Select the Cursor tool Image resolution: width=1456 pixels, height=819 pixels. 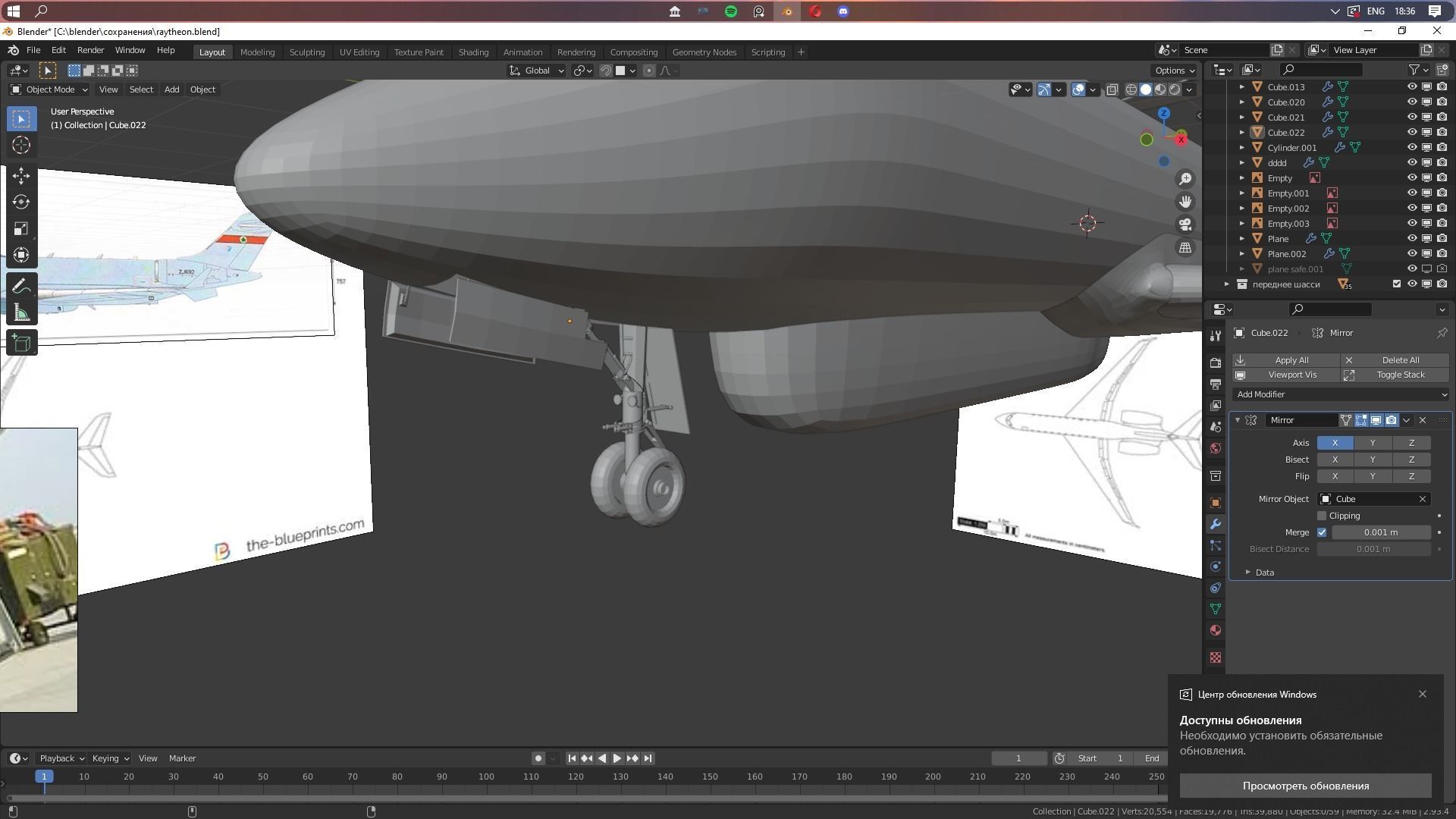tap(21, 146)
